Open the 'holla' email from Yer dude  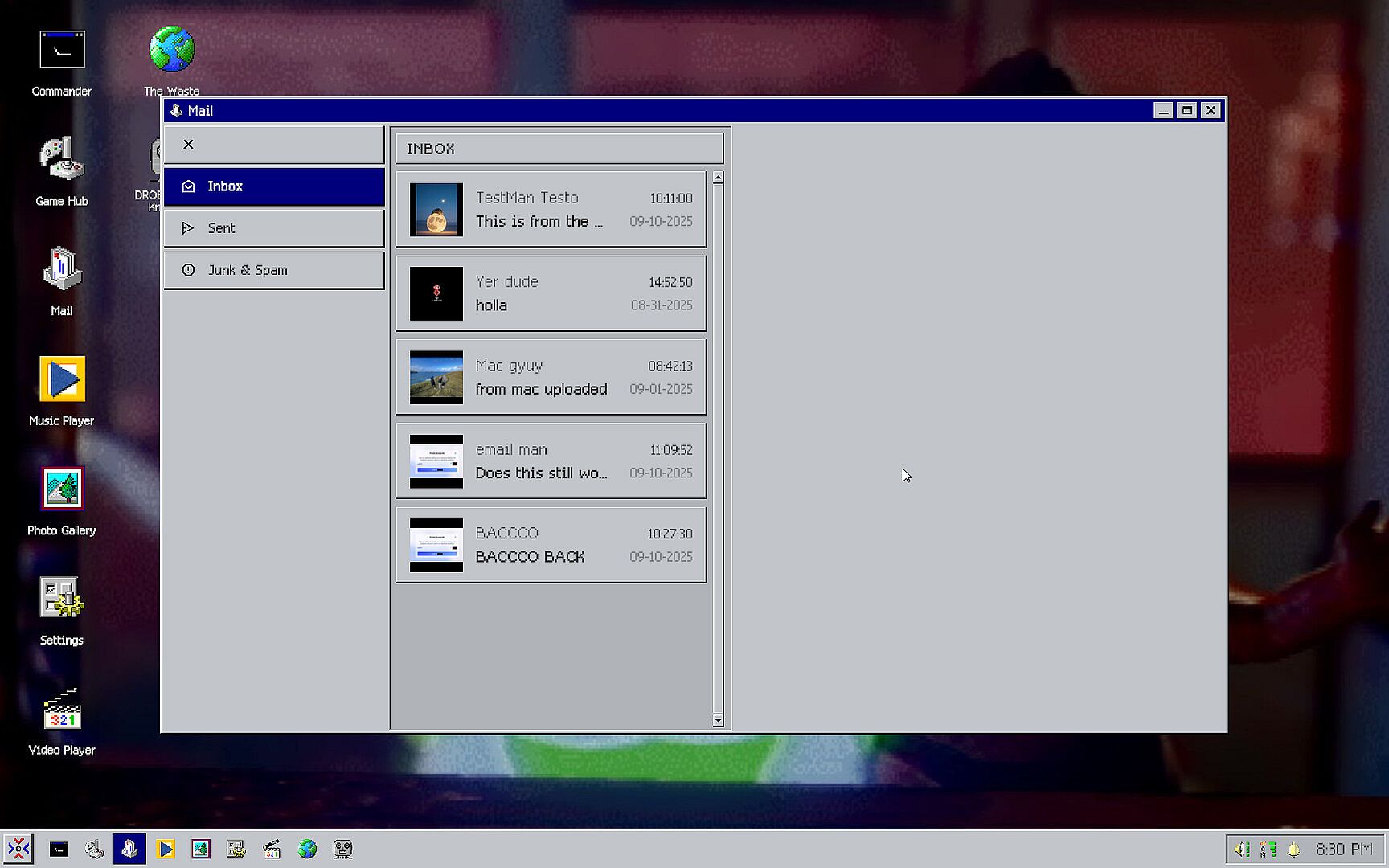551,293
